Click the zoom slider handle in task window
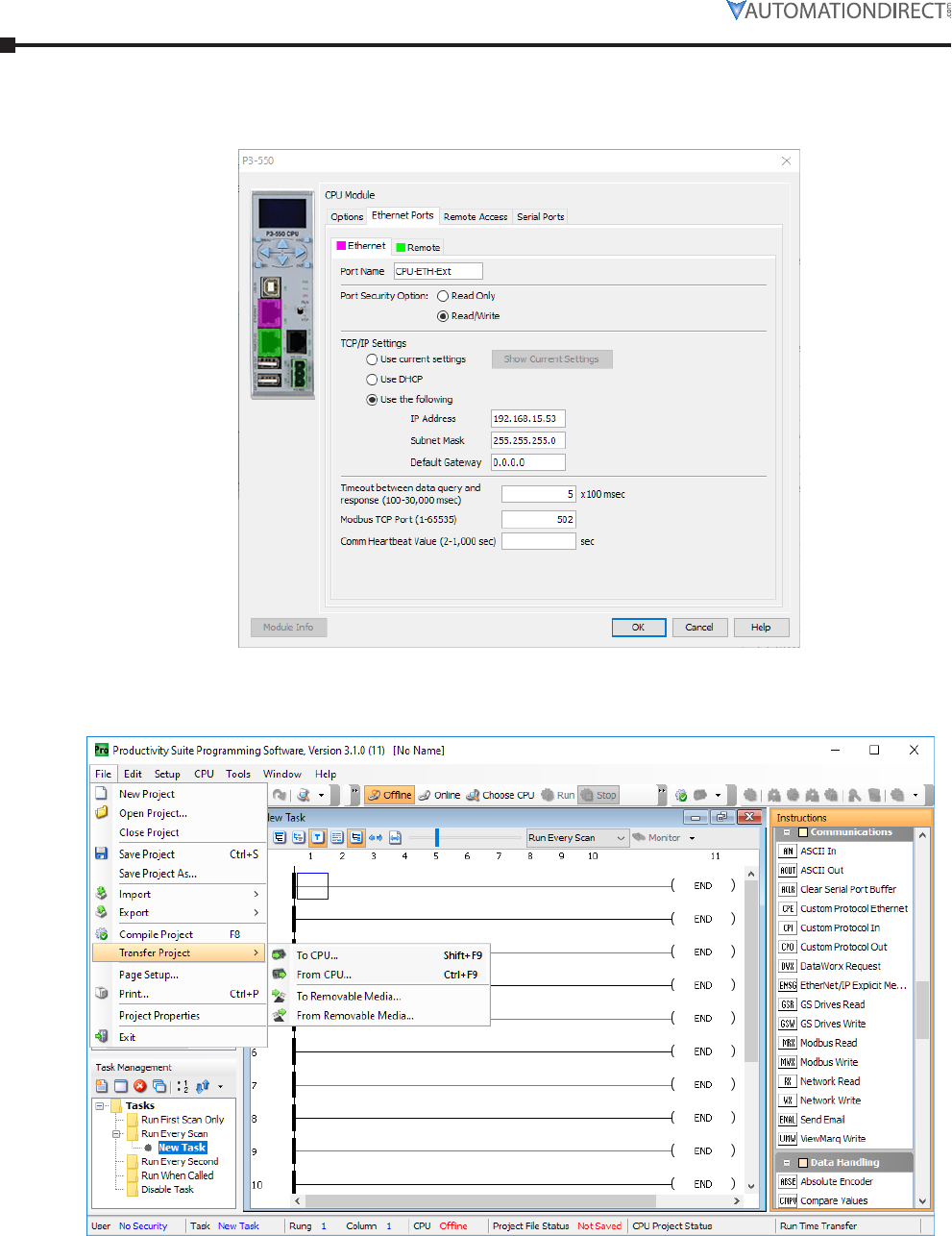The height and width of the screenshot is (1236, 952). pyautogui.click(x=436, y=838)
